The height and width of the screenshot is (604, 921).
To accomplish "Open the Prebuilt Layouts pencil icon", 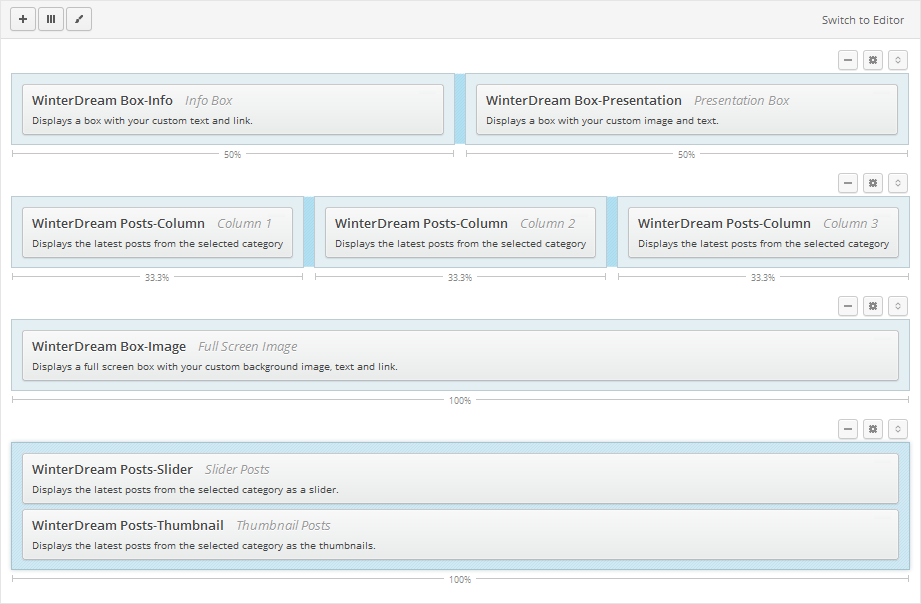I will point(79,18).
